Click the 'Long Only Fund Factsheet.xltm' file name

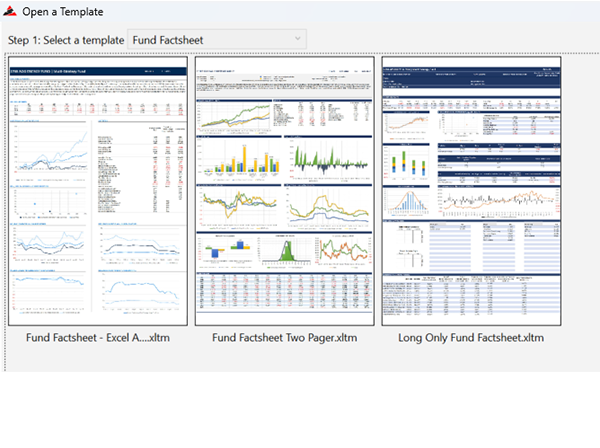point(471,337)
